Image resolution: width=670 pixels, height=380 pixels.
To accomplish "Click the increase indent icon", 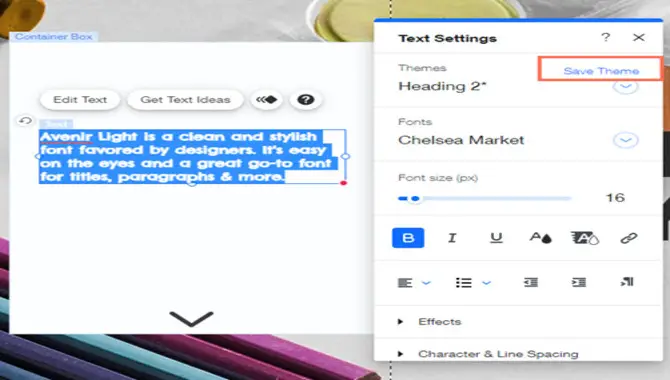I will click(579, 282).
